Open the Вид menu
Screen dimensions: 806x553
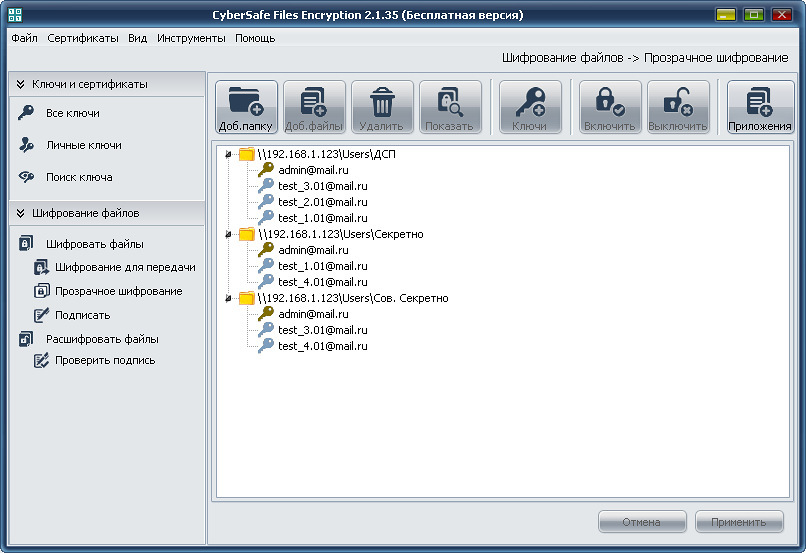(137, 38)
